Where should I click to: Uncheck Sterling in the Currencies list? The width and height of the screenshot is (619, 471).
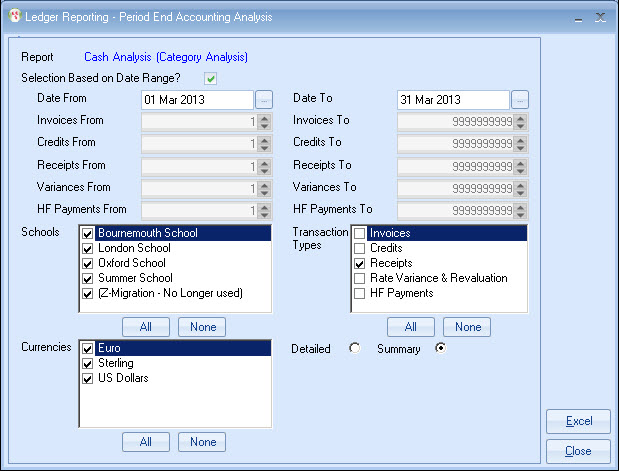[88, 364]
